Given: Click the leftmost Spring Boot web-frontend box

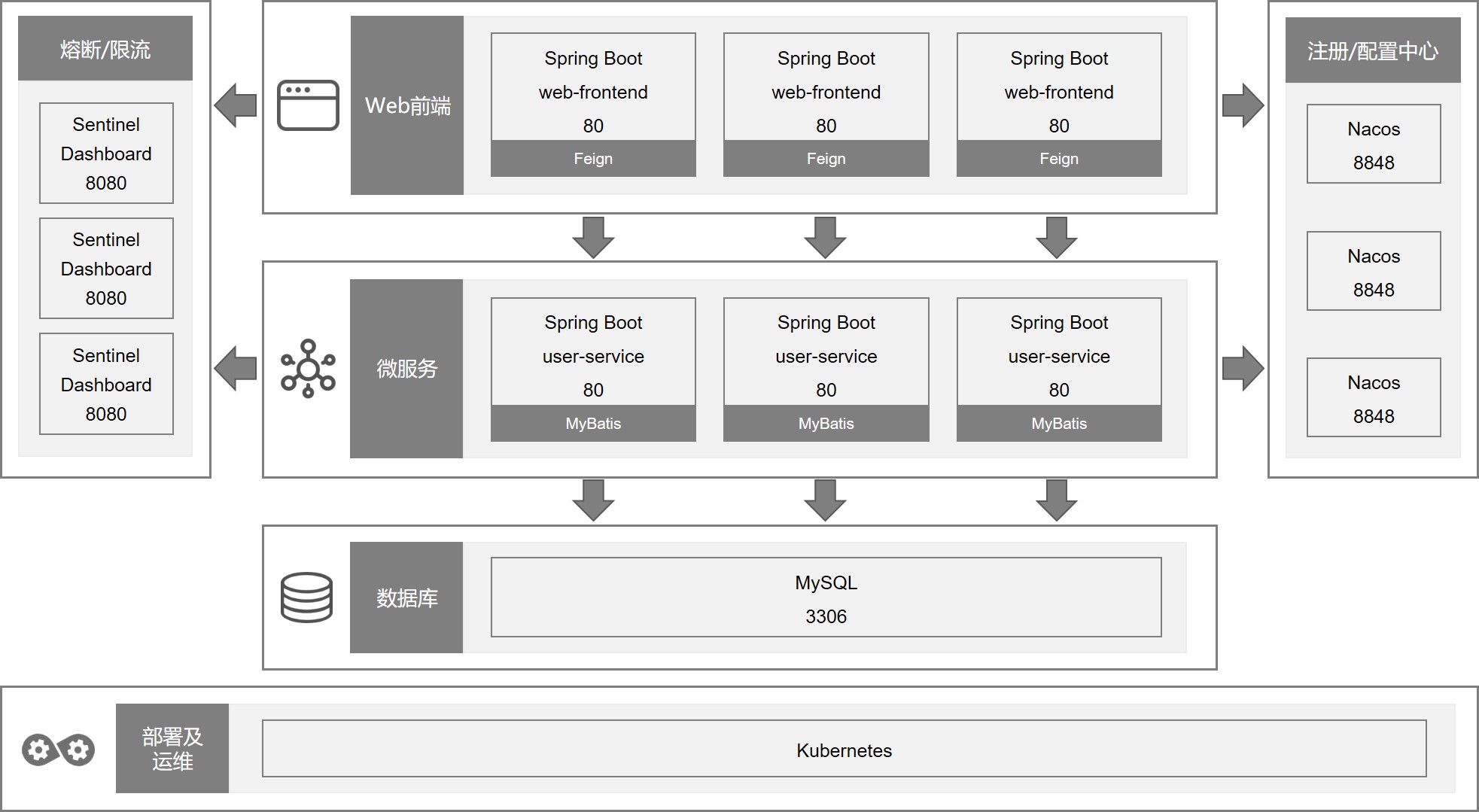Looking at the screenshot, I should 593,87.
